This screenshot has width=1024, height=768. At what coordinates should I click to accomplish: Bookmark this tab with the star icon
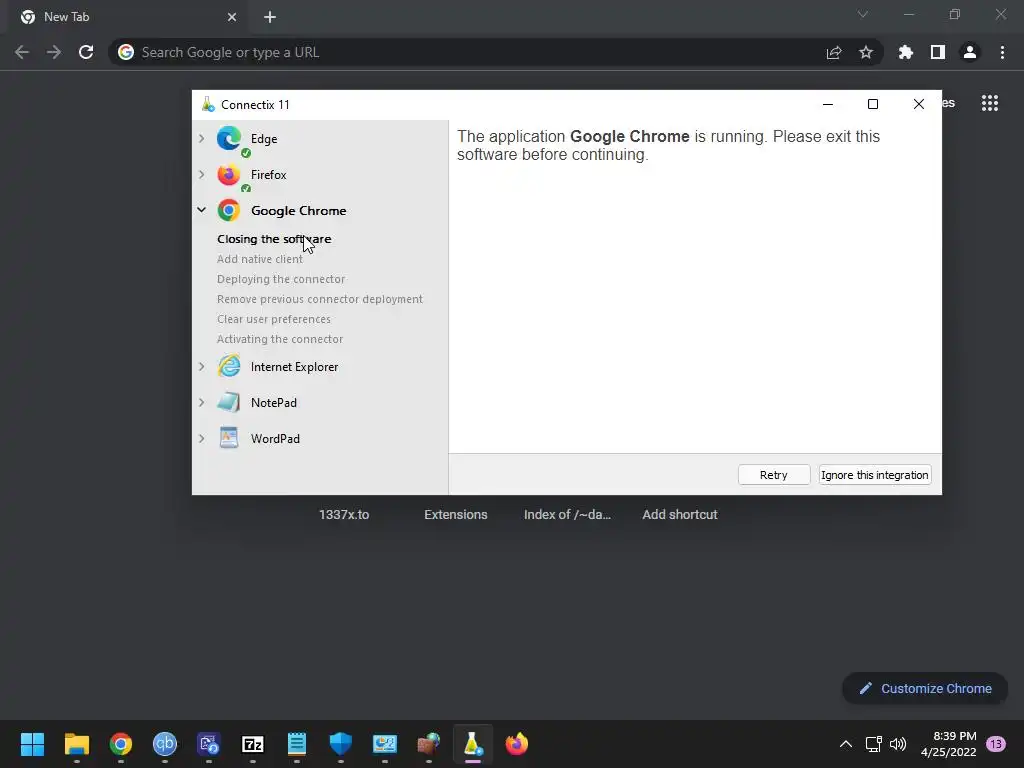(x=866, y=52)
